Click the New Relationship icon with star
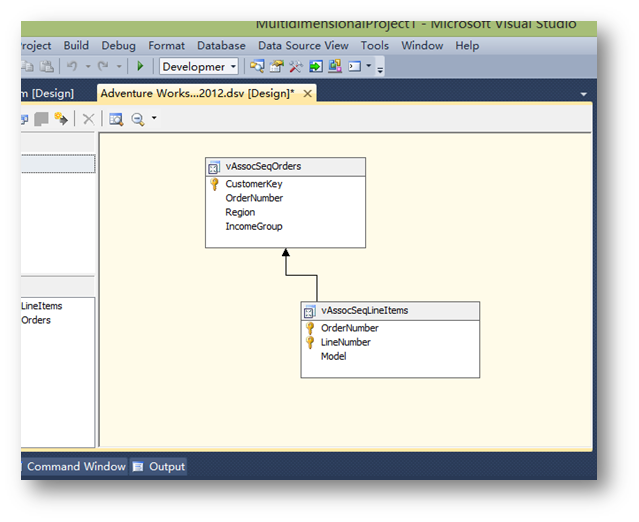 click(x=61, y=119)
